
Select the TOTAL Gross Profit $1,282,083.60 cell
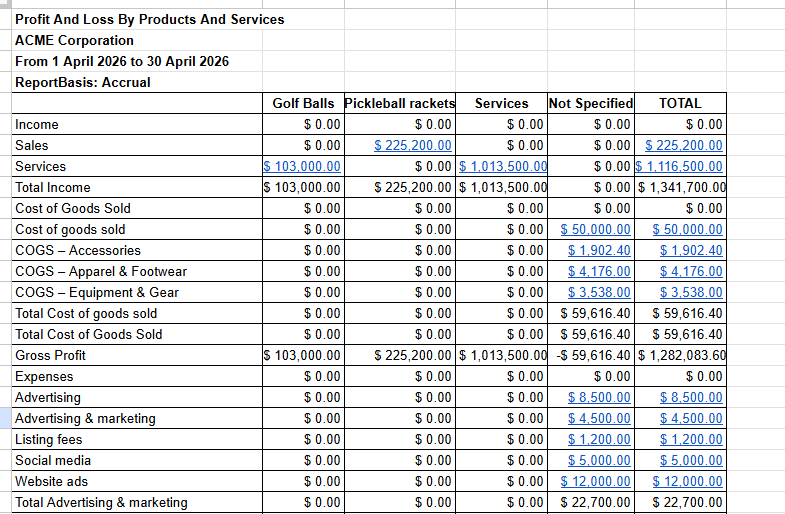click(680, 355)
